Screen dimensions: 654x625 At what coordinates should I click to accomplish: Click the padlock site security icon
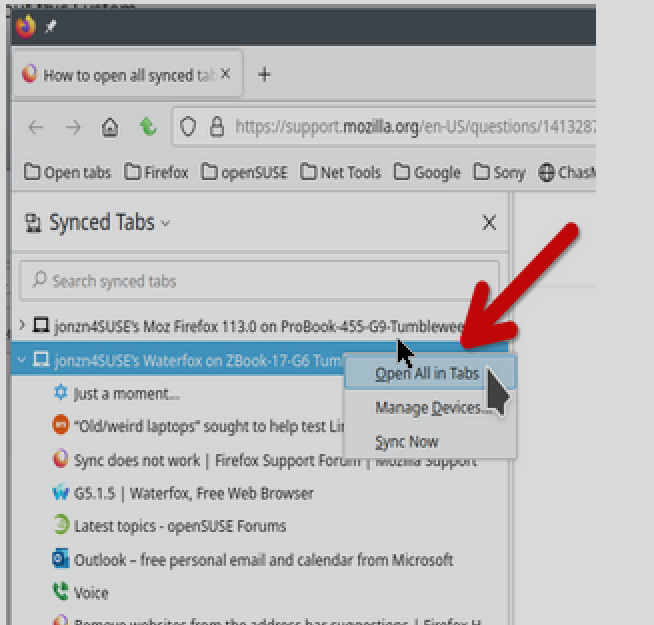(x=217, y=127)
